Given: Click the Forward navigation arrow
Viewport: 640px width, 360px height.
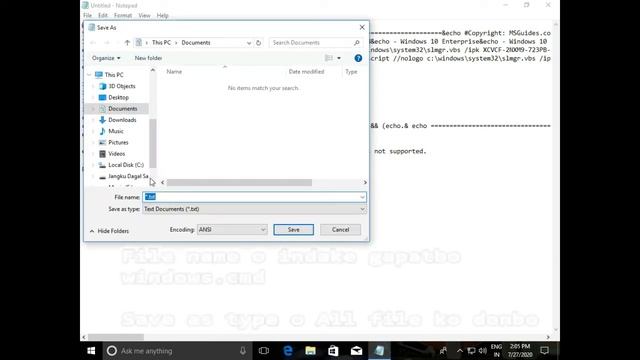Looking at the screenshot, I should [x=107, y=42].
